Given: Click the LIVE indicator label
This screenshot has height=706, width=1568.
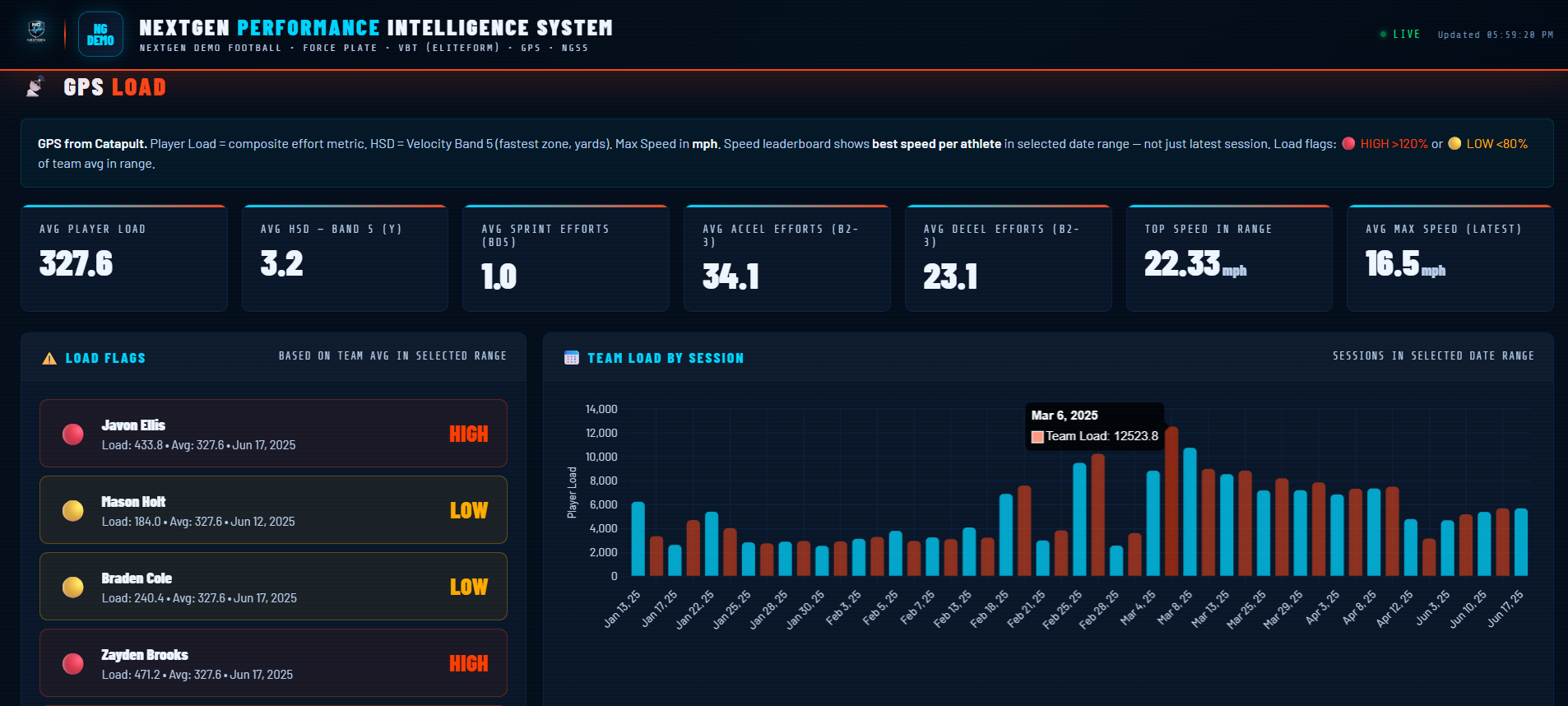Looking at the screenshot, I should tap(1407, 35).
